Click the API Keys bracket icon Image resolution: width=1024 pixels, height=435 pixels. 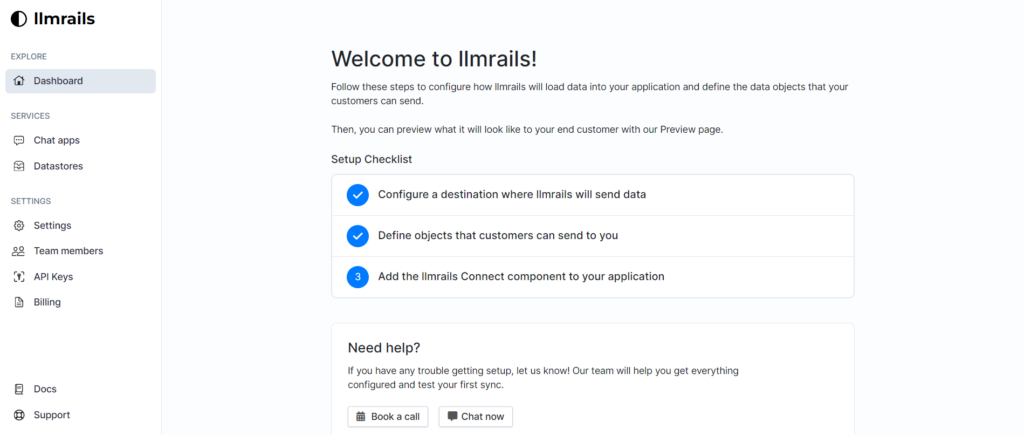19,277
